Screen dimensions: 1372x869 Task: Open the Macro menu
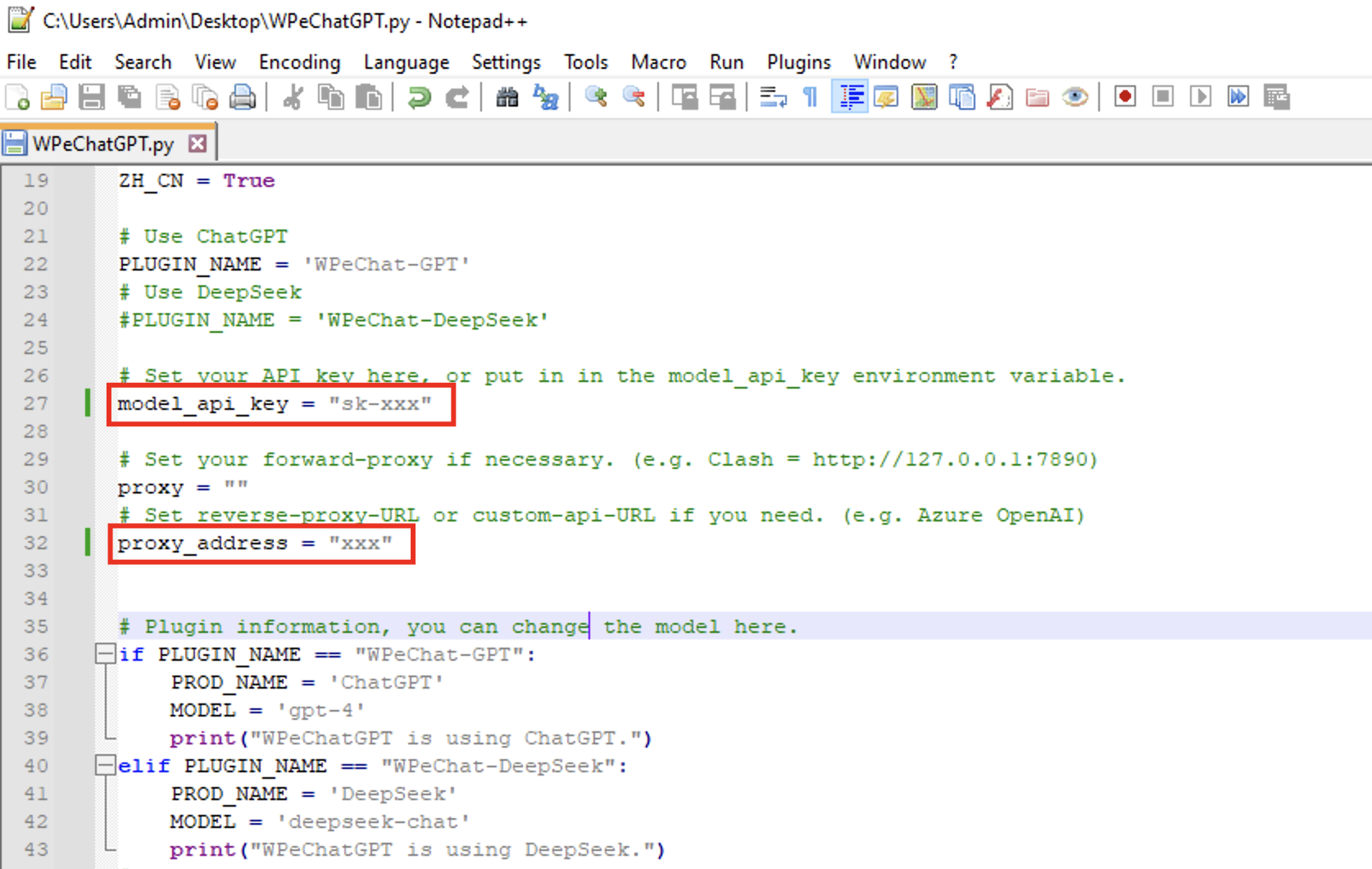pos(658,62)
